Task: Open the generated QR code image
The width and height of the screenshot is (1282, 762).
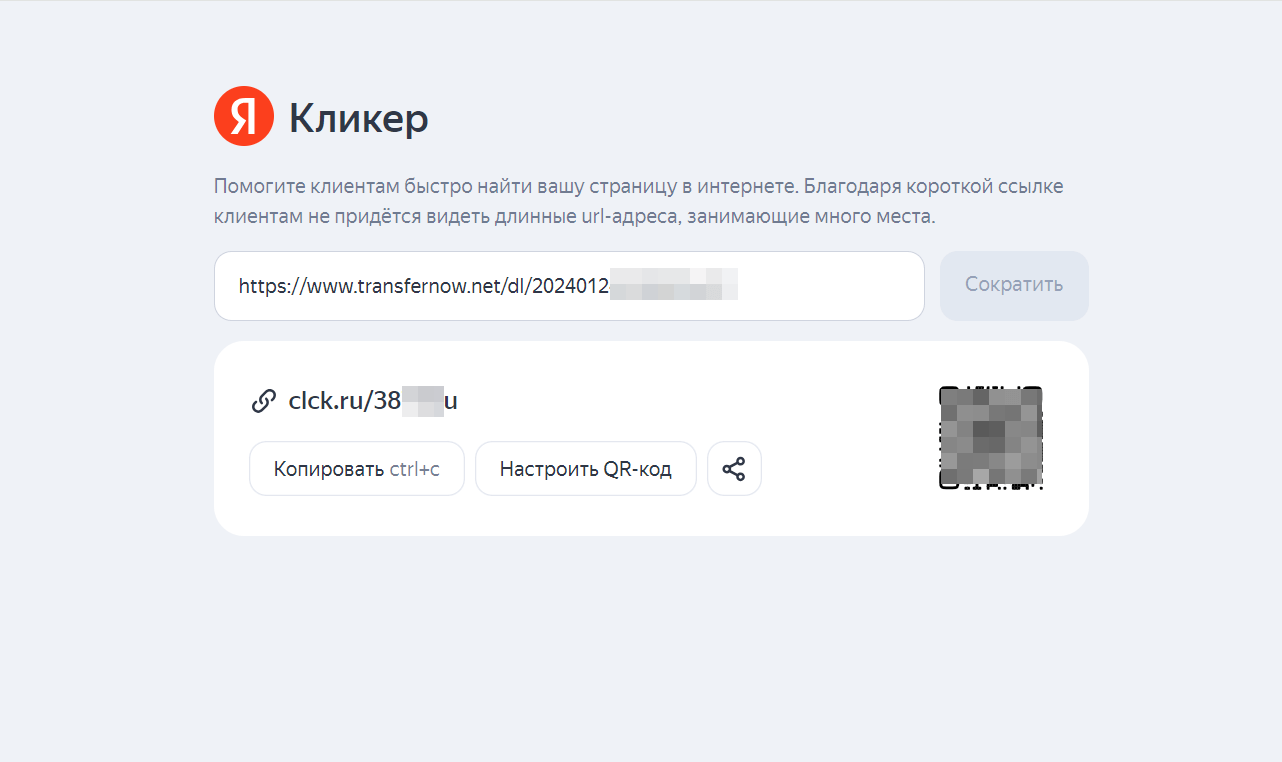Action: coord(990,438)
